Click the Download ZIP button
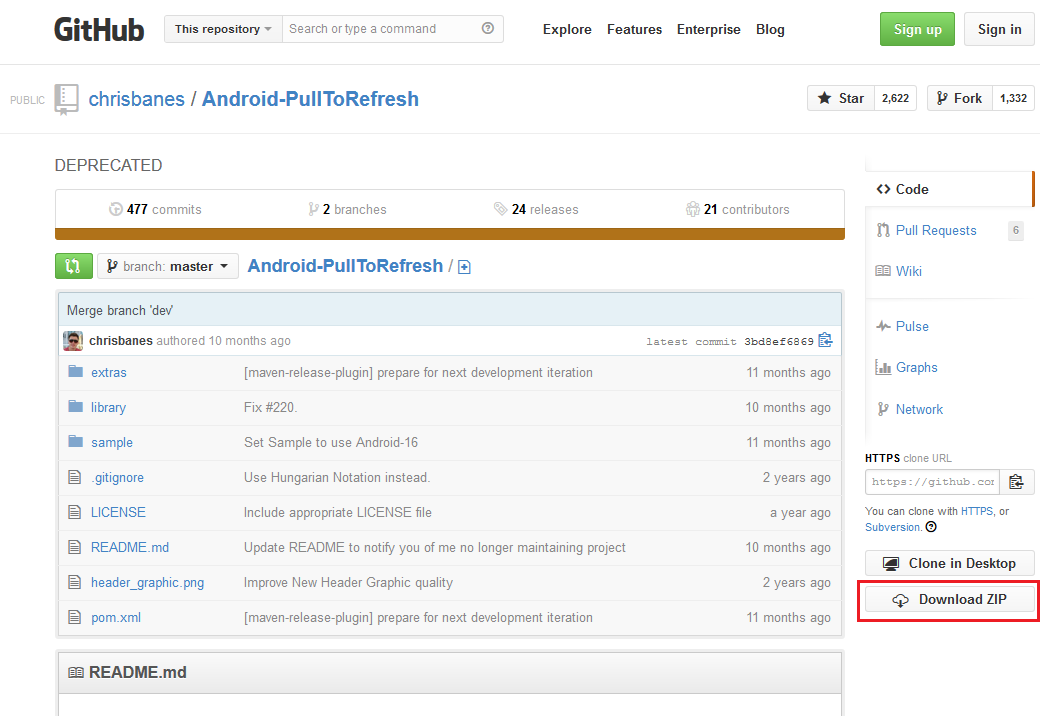The height and width of the screenshot is (716, 1040). pyautogui.click(x=949, y=600)
